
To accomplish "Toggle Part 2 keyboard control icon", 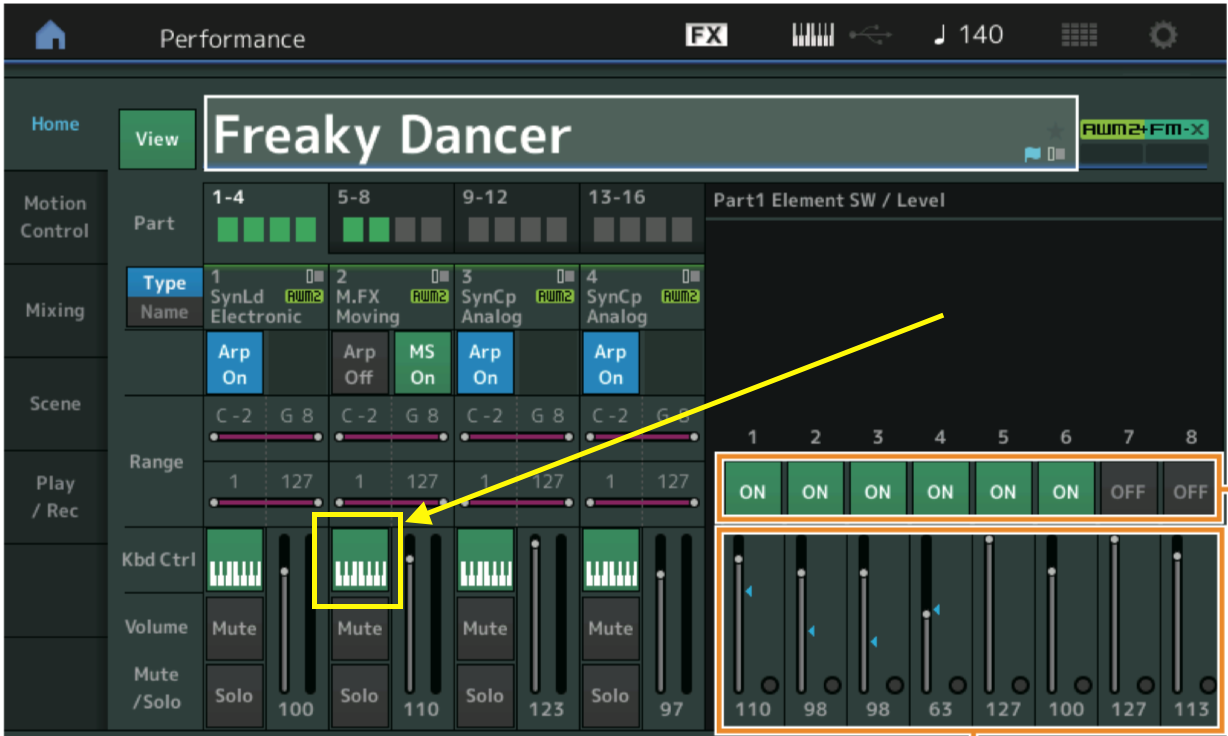I will pos(359,559).
